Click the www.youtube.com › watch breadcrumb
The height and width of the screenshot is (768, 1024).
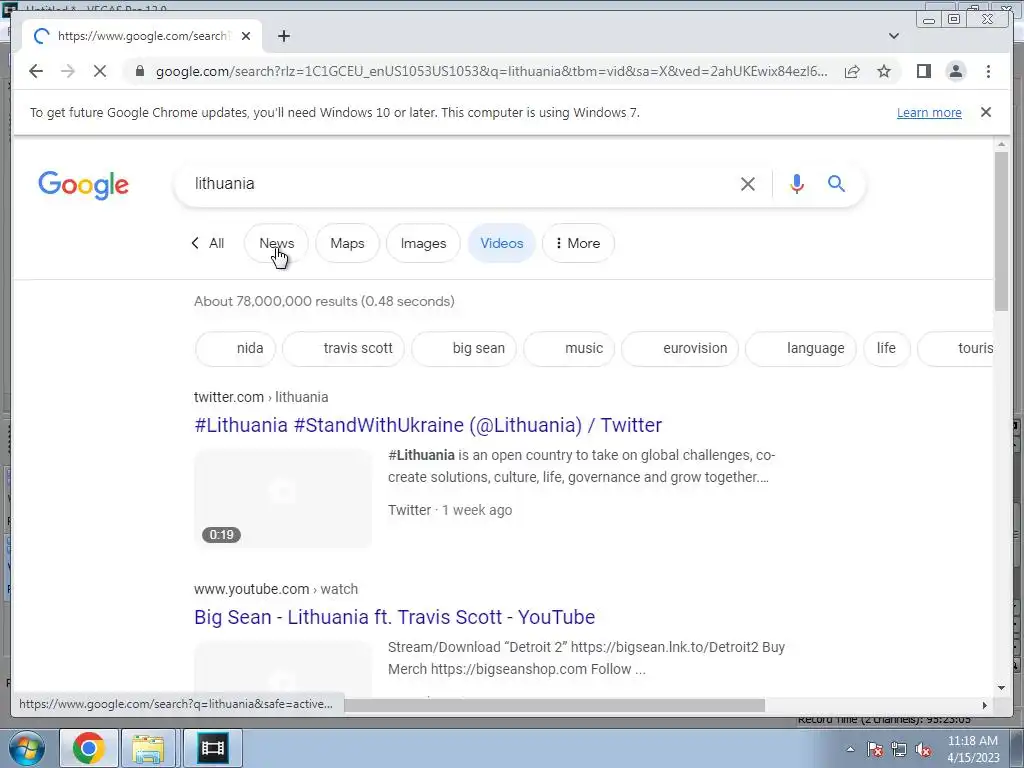[276, 589]
